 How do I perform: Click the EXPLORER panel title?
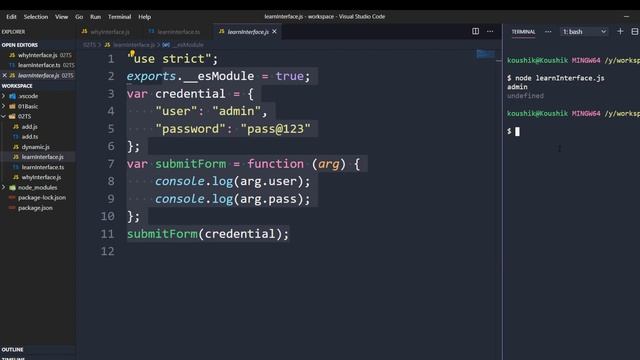13,32
